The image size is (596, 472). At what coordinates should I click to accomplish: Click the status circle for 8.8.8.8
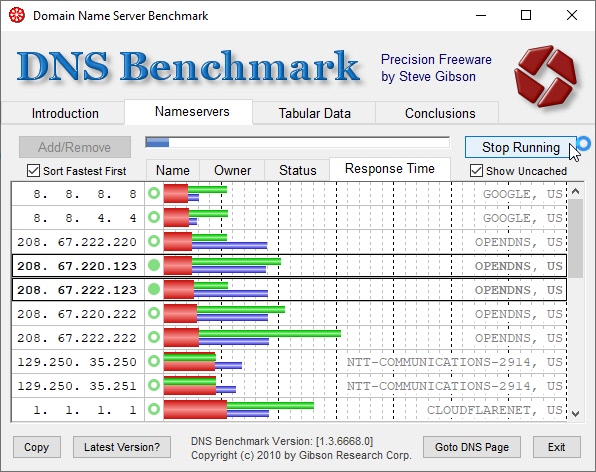tap(154, 193)
